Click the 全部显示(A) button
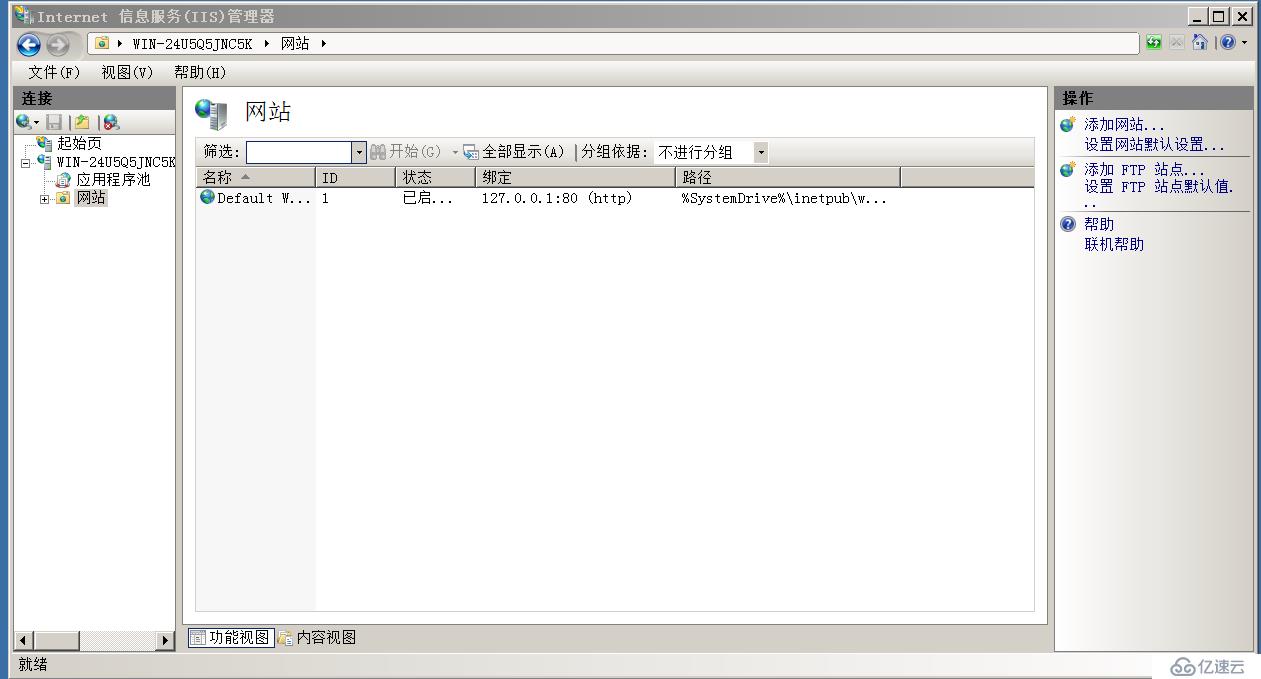This screenshot has width=1261, height=679. [x=514, y=152]
